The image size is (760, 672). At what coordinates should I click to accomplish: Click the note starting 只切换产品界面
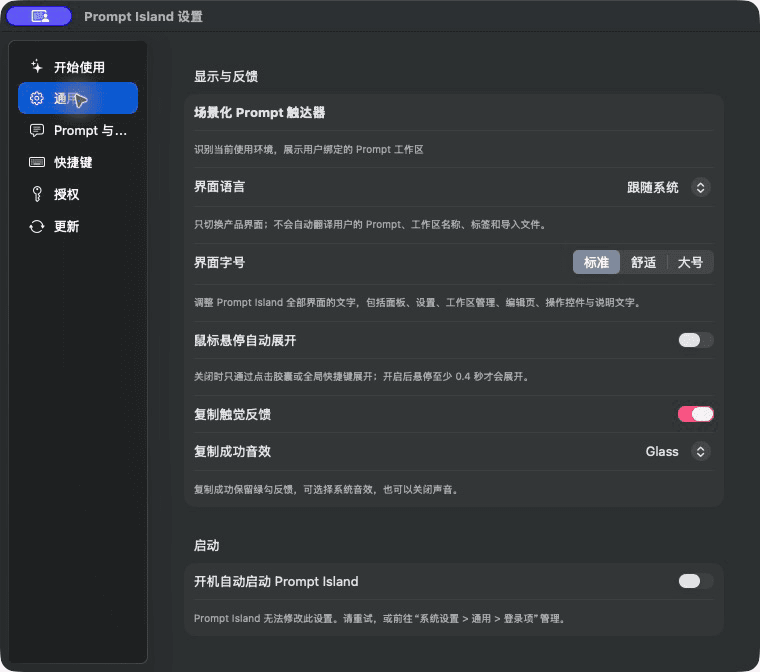[372, 224]
